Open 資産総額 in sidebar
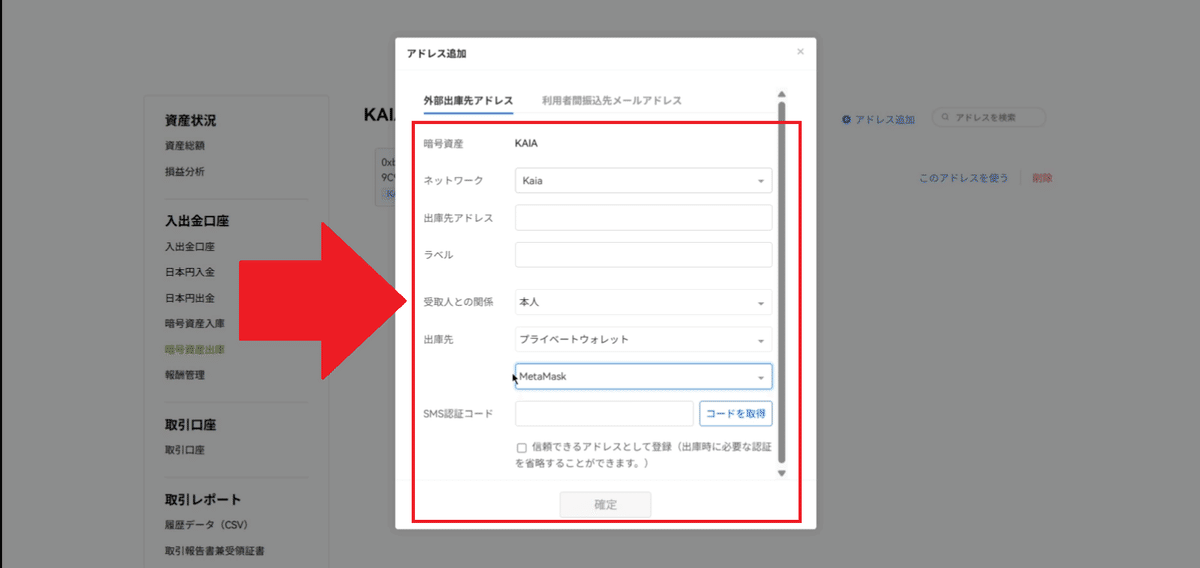 point(185,146)
